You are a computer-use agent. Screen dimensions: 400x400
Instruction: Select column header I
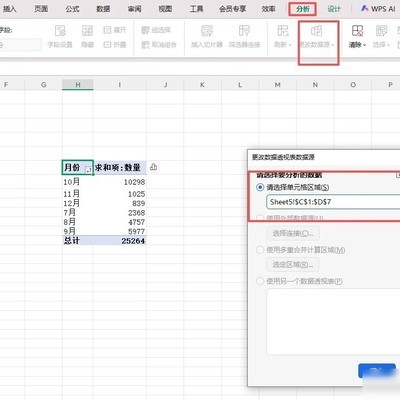120,85
